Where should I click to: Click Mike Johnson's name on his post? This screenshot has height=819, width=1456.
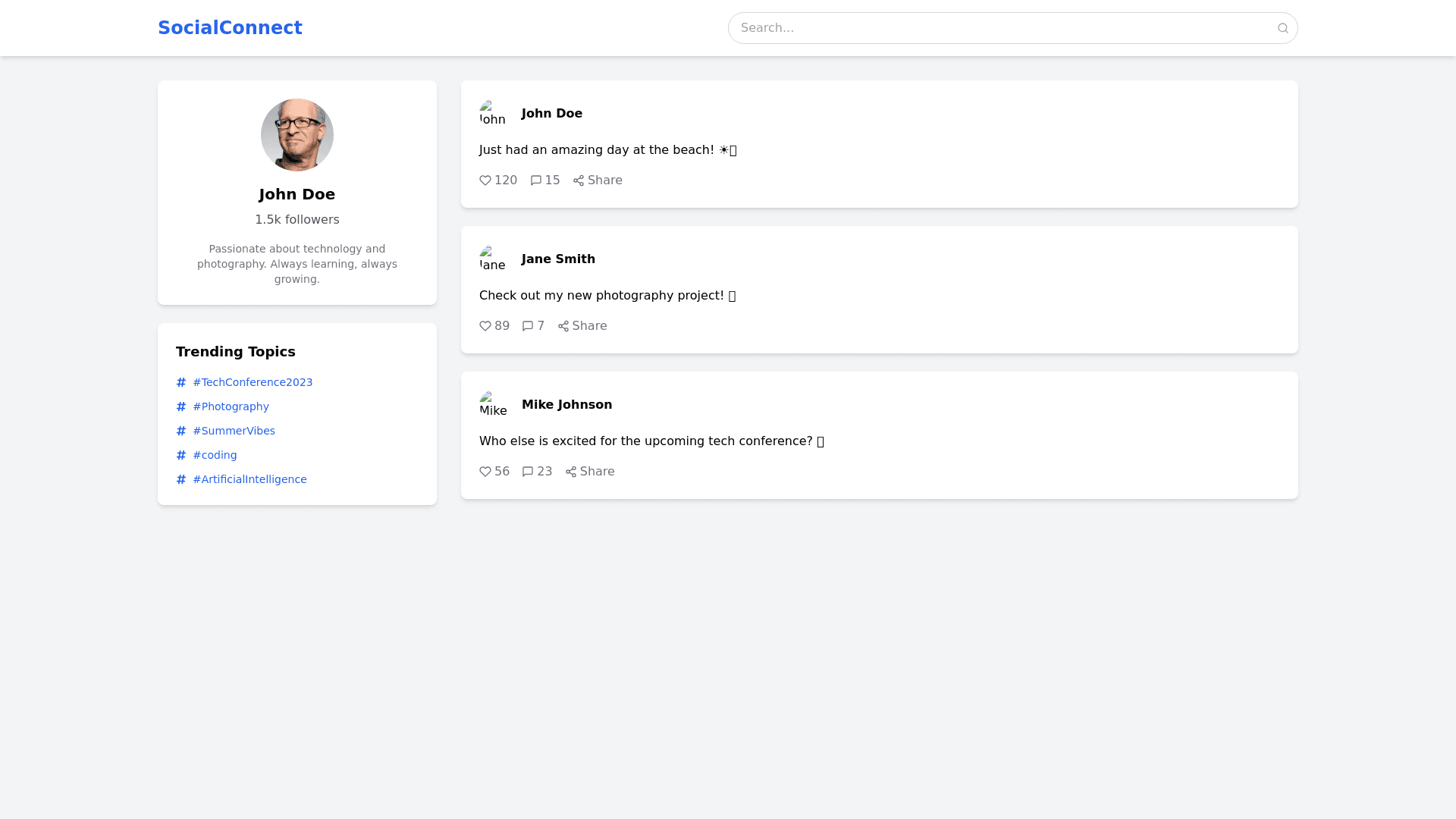click(x=566, y=405)
